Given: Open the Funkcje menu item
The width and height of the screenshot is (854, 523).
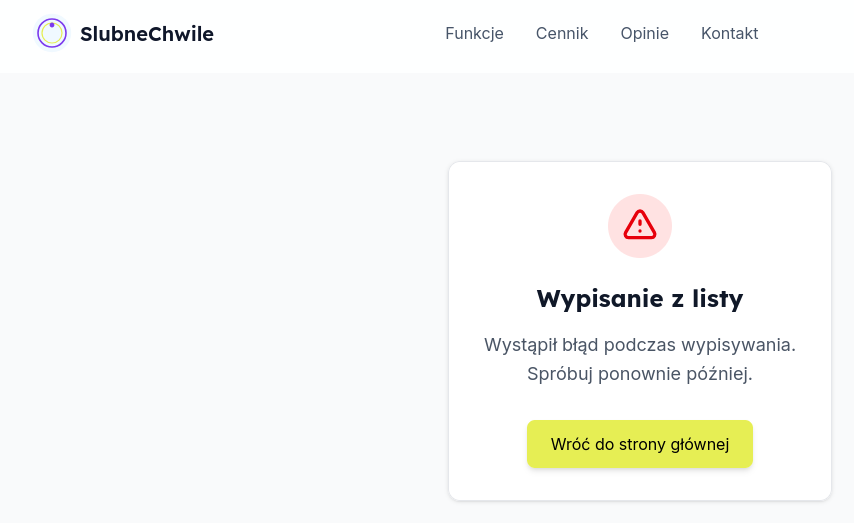Looking at the screenshot, I should point(474,33).
